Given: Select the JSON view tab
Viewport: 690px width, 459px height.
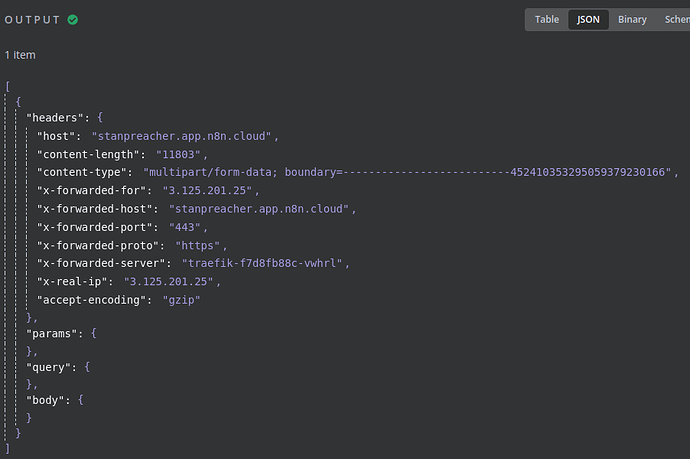Looking at the screenshot, I should (589, 19).
